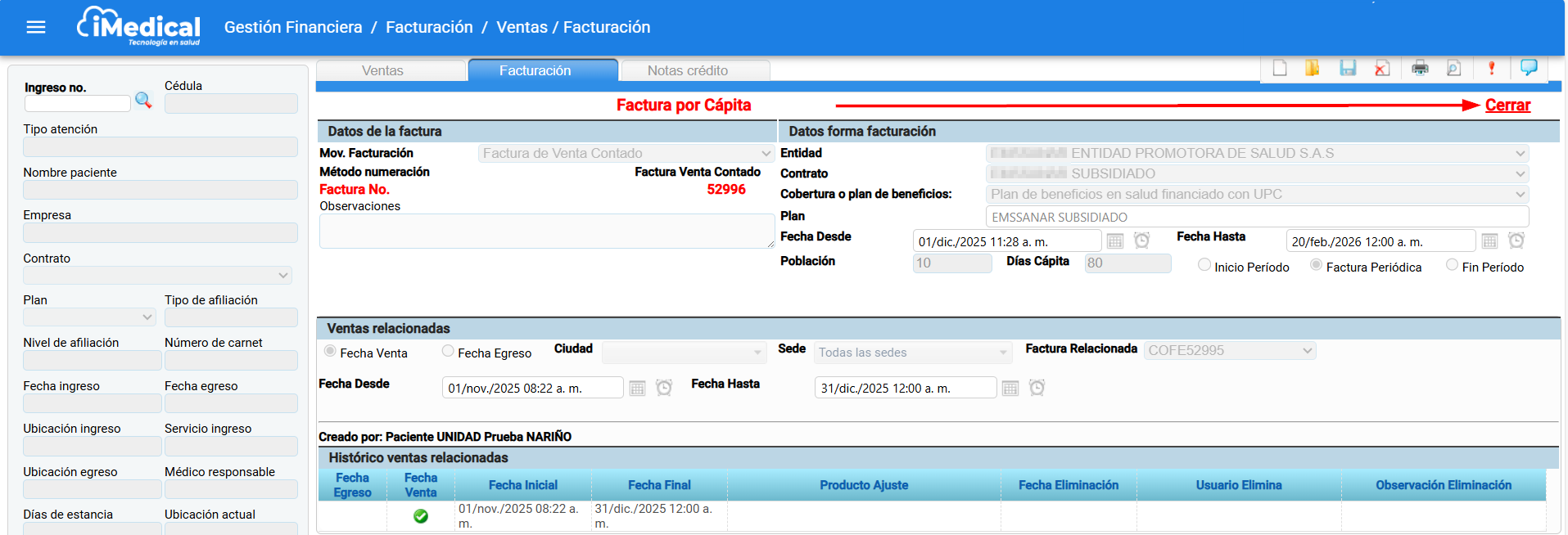Open the Entidad dropdown
The image size is (1568, 535).
(1257, 154)
